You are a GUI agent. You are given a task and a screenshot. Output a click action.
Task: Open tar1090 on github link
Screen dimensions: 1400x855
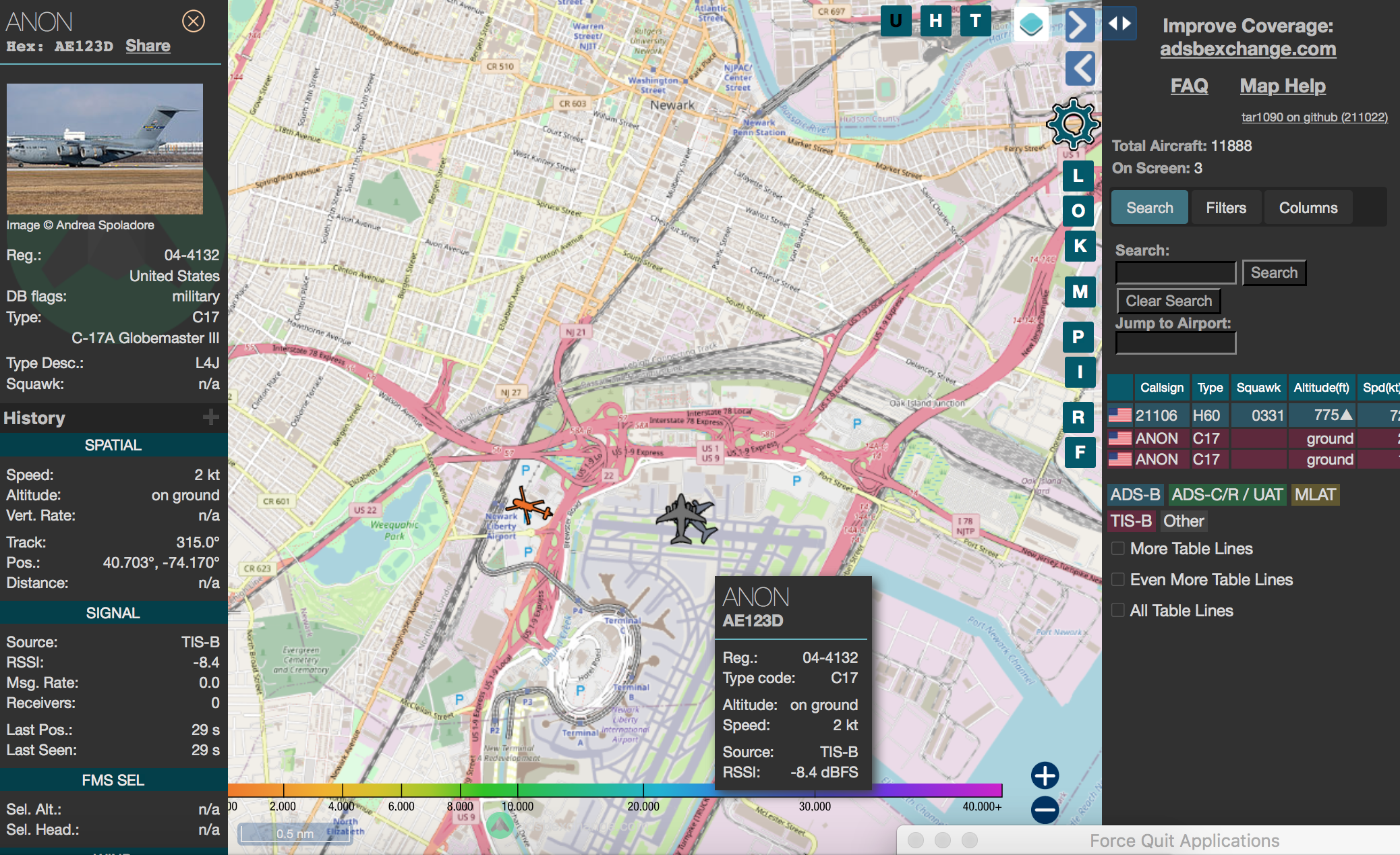coord(1314,117)
